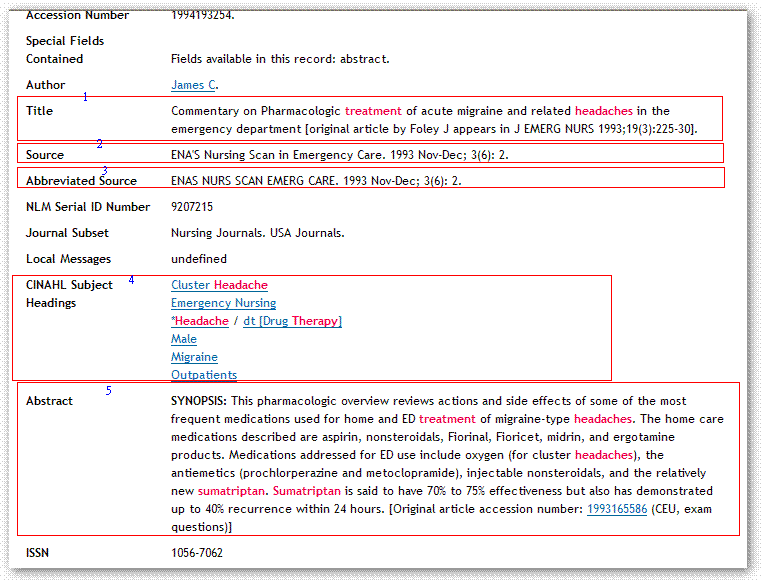Click highlighted word 'treatment' in the Title
Viewport: 761px width, 582px height.
[373, 111]
